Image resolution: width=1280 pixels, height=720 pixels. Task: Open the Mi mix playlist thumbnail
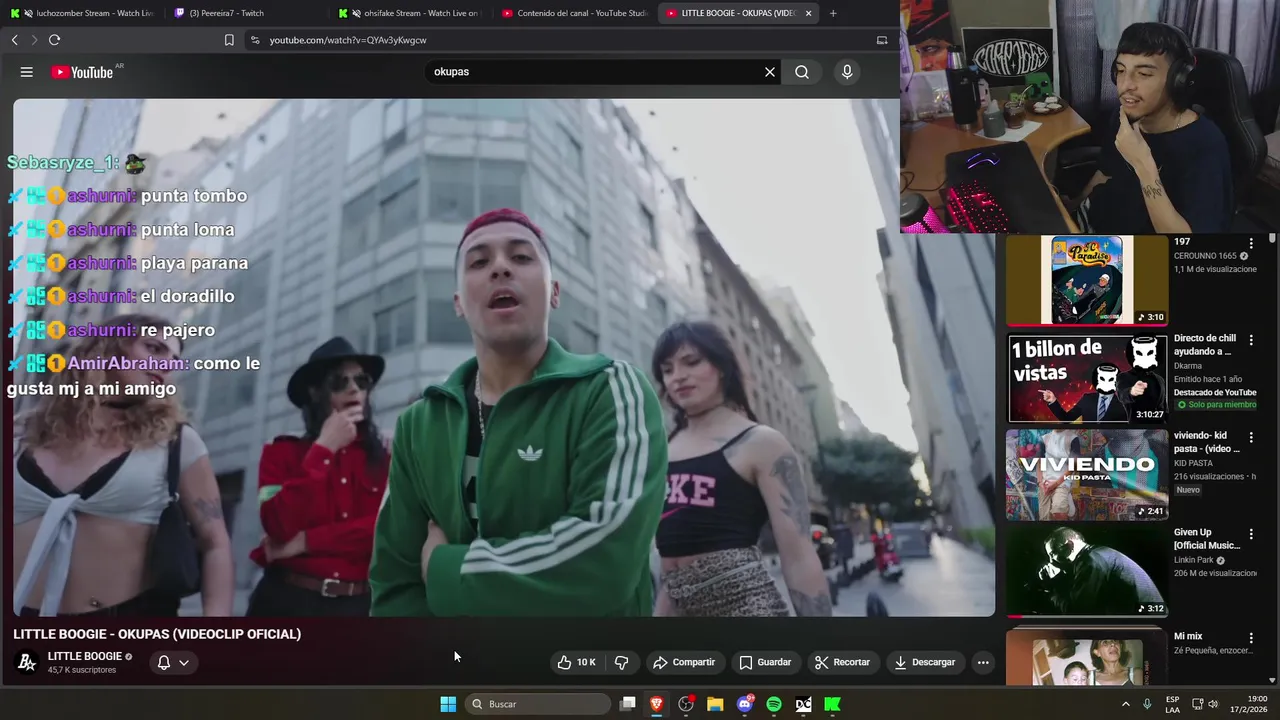coord(1087,658)
